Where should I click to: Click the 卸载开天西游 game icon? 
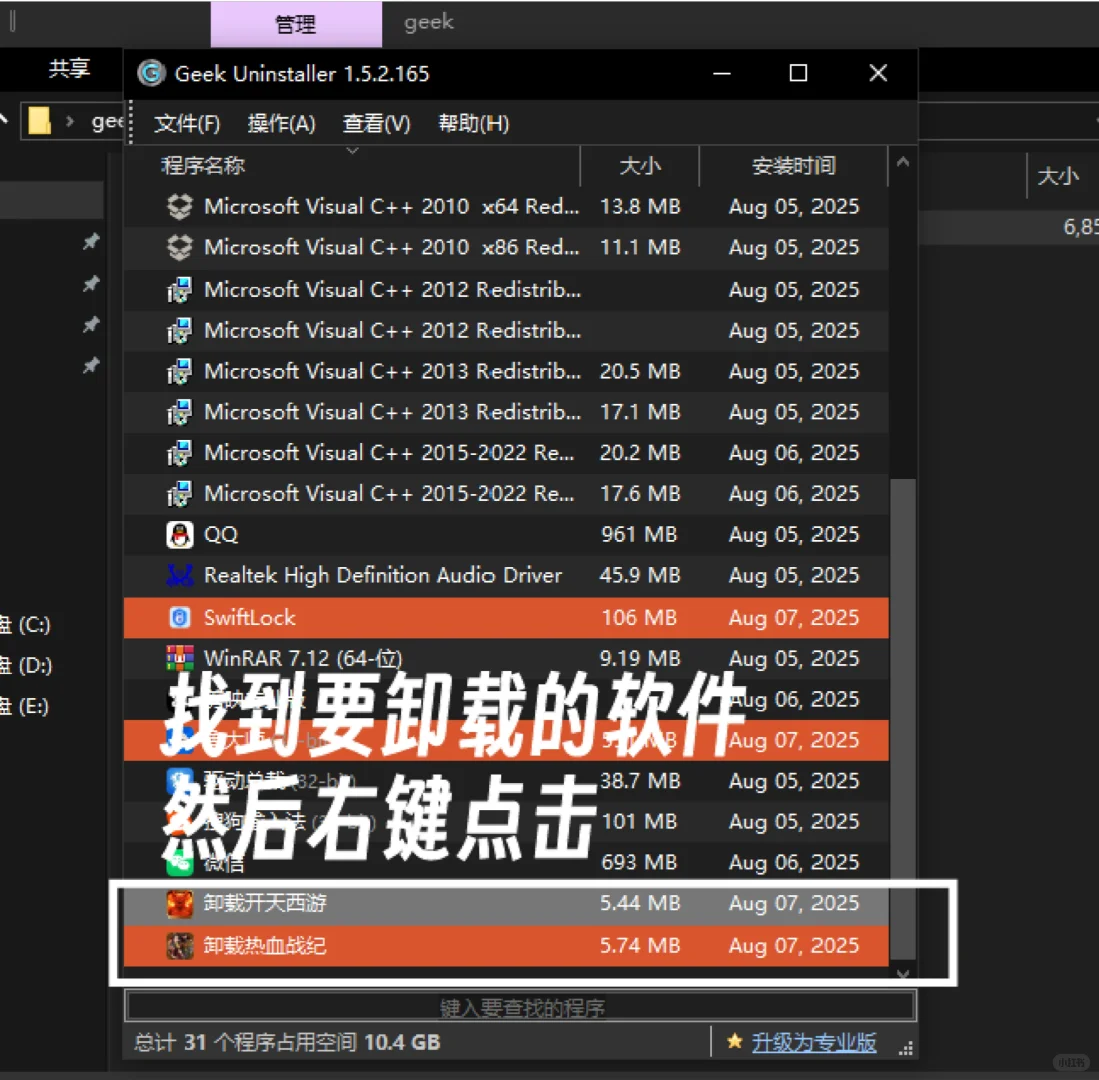[179, 904]
